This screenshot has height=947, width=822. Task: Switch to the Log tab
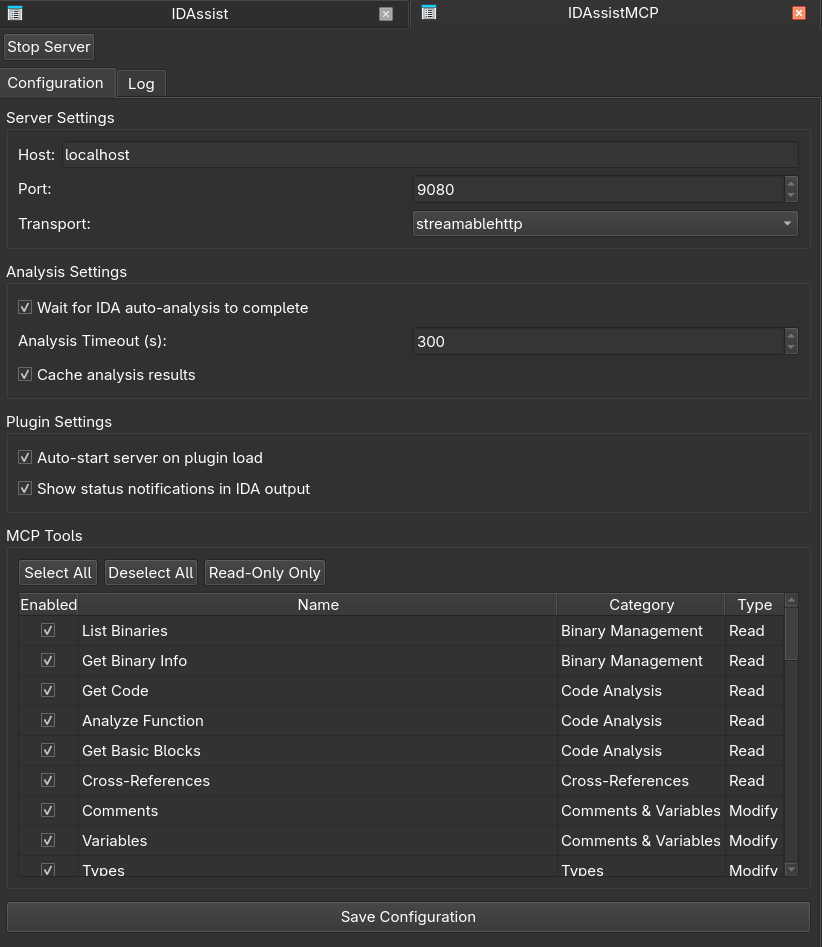pos(140,83)
